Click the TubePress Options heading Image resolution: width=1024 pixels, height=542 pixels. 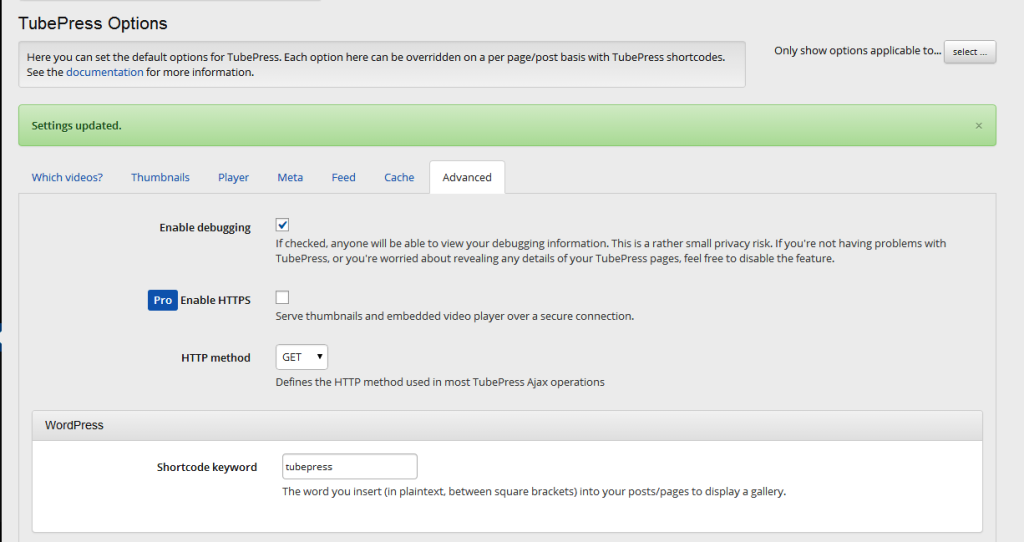93,24
